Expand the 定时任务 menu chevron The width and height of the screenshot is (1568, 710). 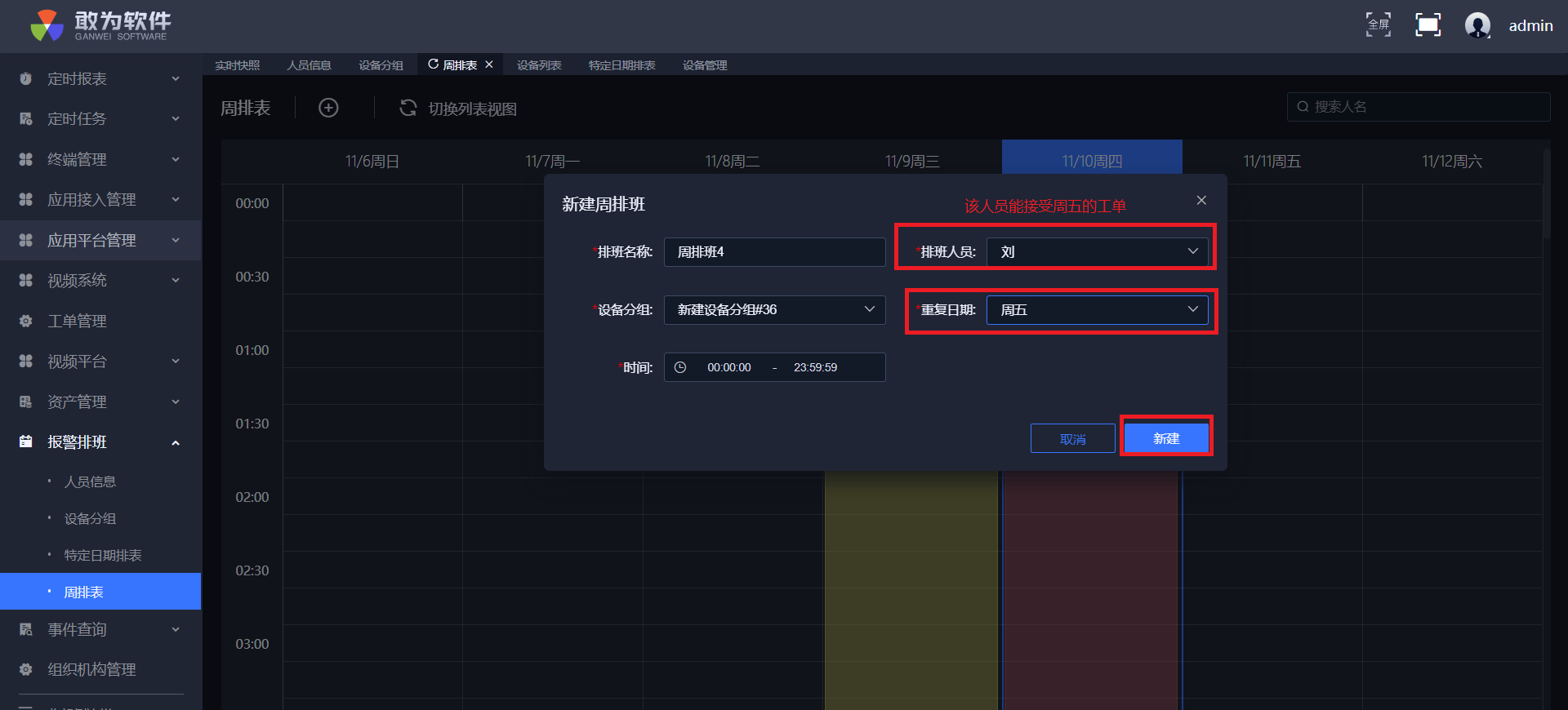176,118
